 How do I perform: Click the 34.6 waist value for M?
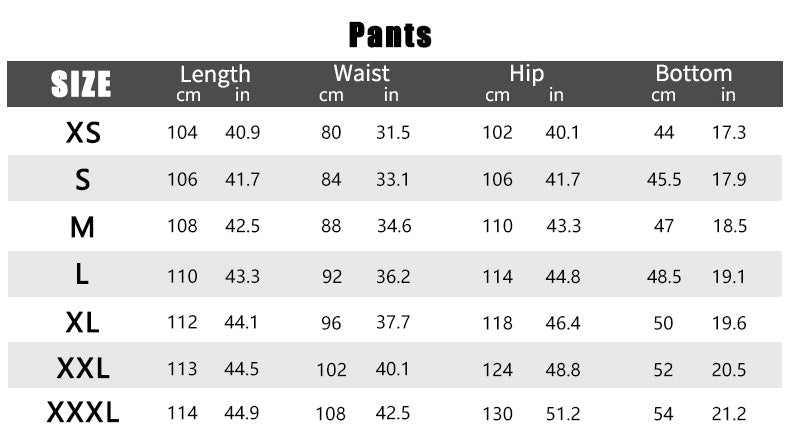[394, 227]
